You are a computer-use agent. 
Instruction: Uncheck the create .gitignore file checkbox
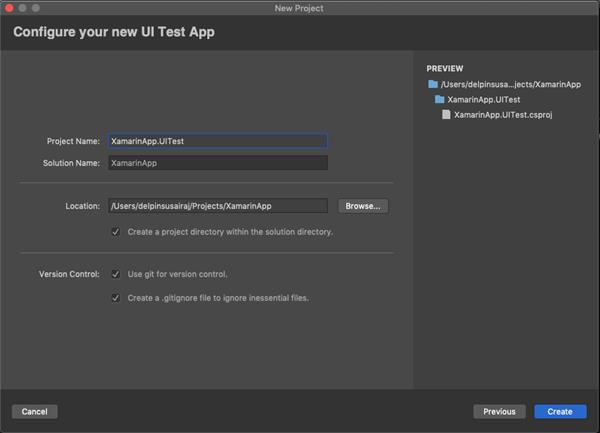pos(116,298)
